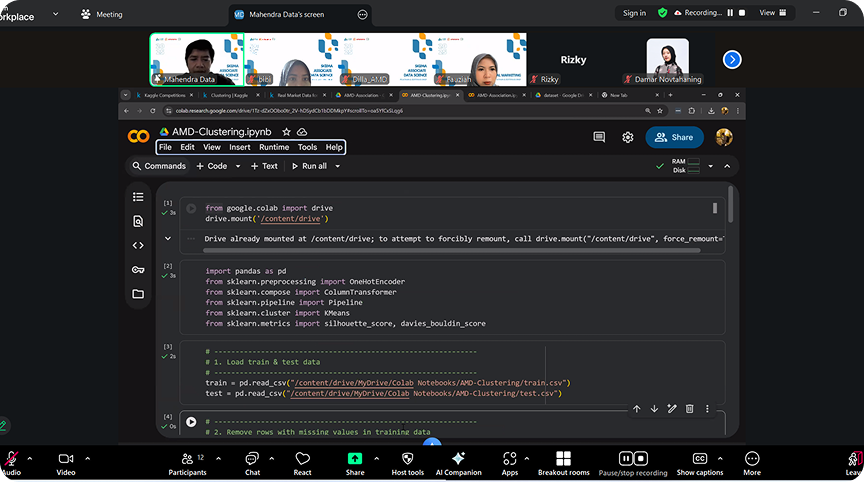Click the Share notebook button

point(674,137)
